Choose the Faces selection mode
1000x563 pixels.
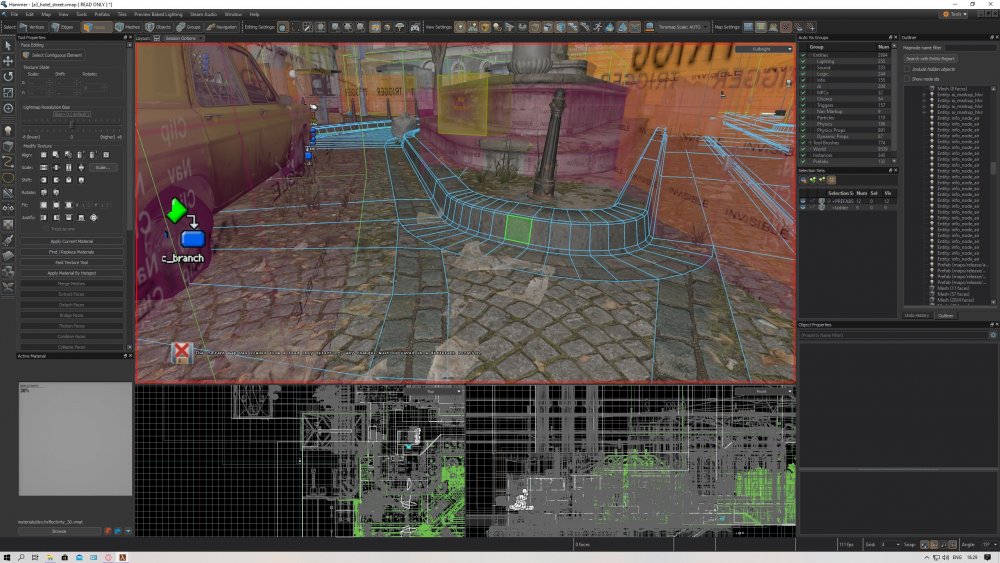point(97,27)
